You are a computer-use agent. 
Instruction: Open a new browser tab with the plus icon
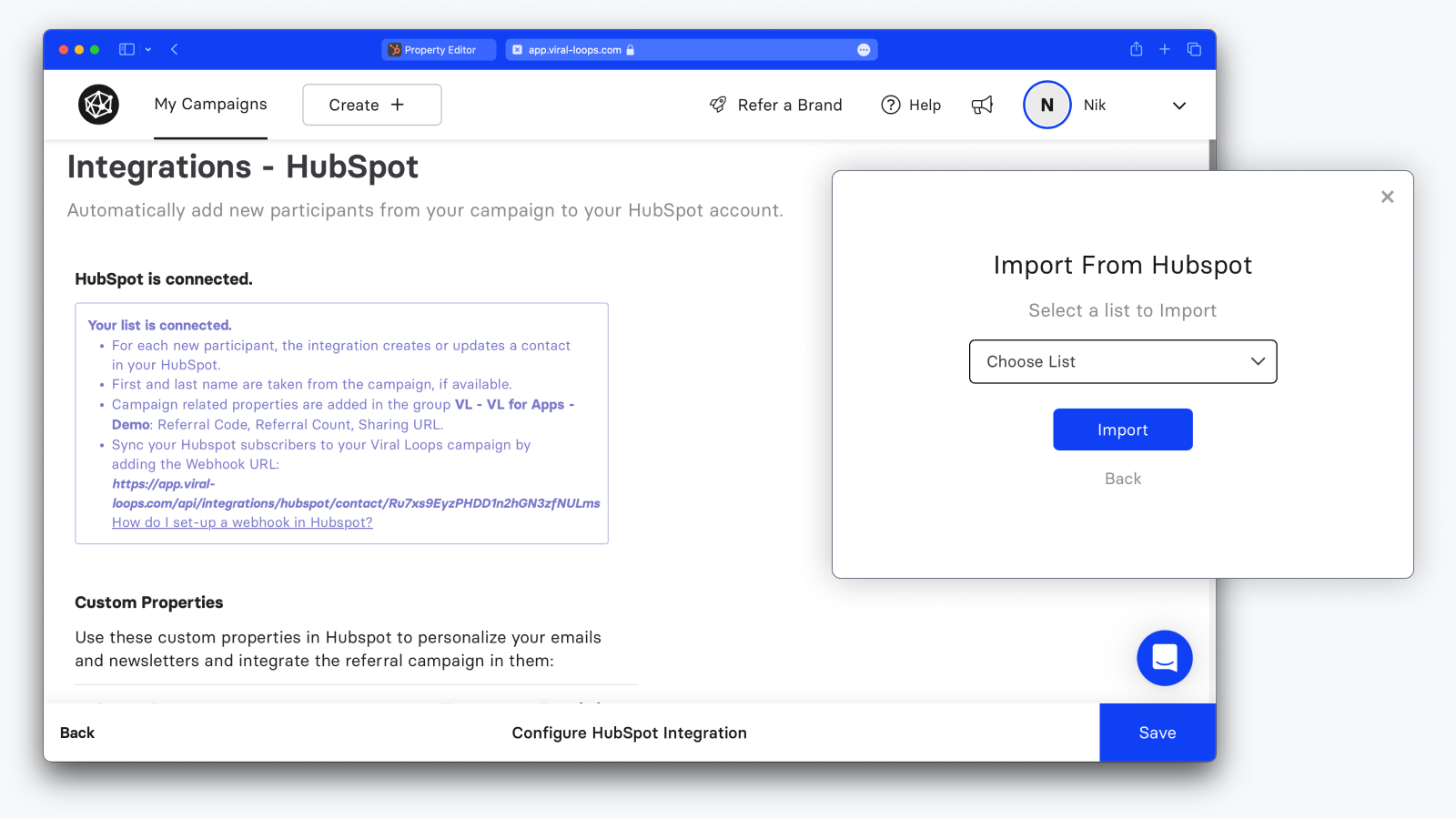click(x=1165, y=50)
